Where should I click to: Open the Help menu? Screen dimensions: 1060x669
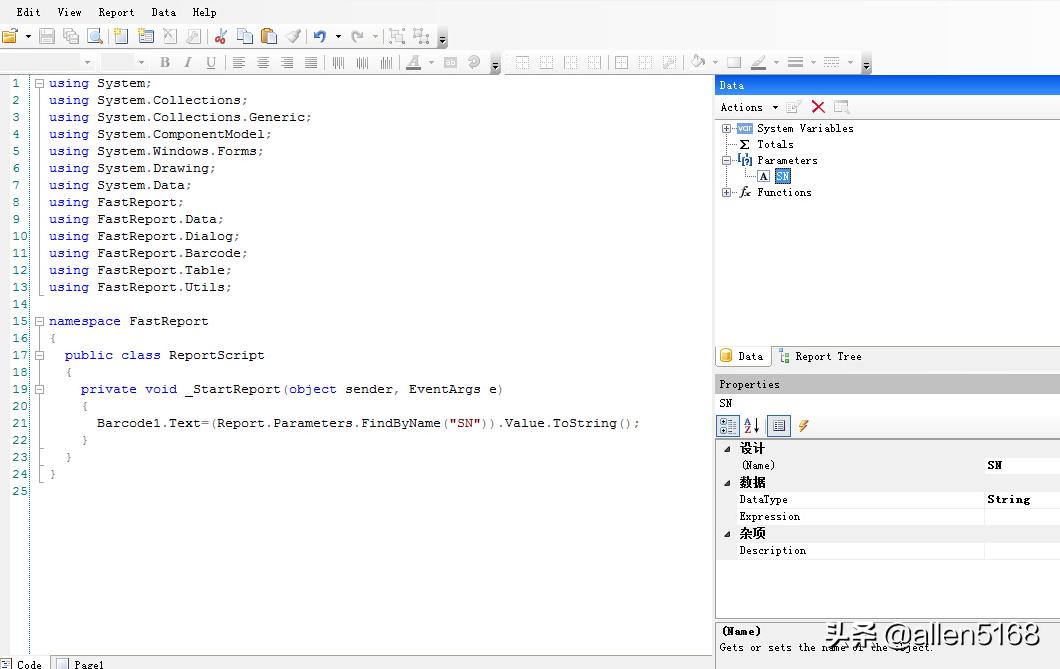click(204, 12)
